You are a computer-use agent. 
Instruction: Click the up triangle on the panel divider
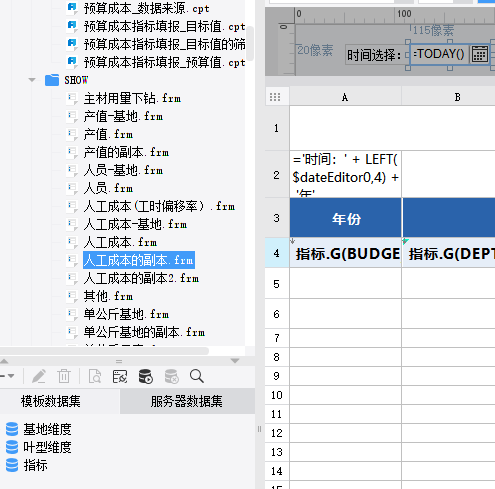(x=4, y=361)
